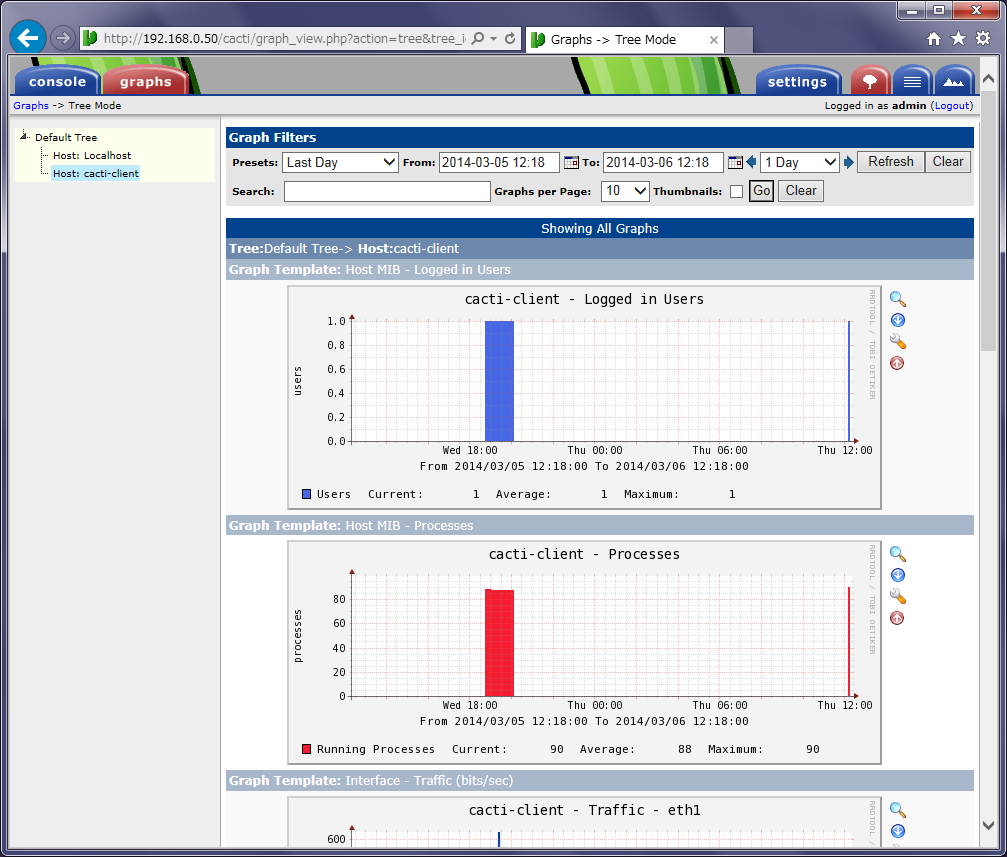
Task: Click the Processes graph image
Action: tap(584, 653)
